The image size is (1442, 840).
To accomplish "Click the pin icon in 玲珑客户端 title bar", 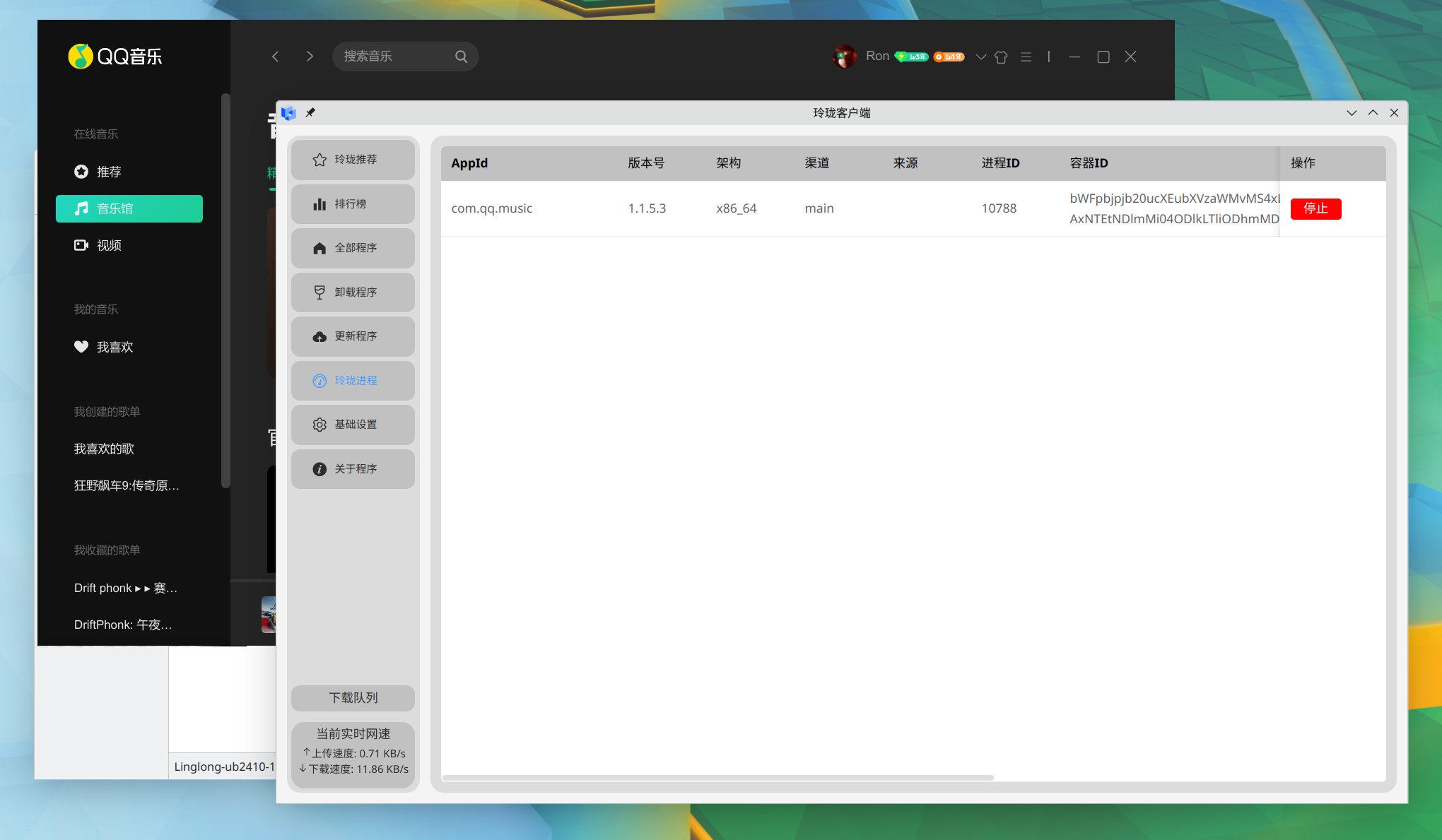I will coord(310,112).
